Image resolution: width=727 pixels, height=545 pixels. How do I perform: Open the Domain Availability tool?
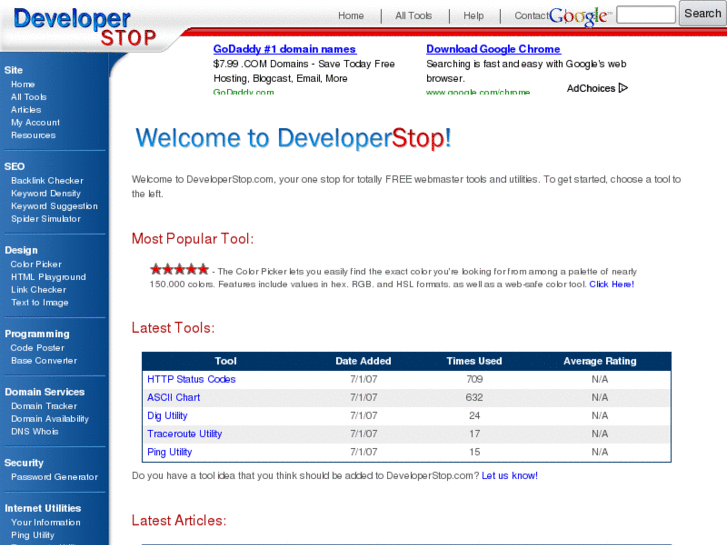pyautogui.click(x=50, y=419)
